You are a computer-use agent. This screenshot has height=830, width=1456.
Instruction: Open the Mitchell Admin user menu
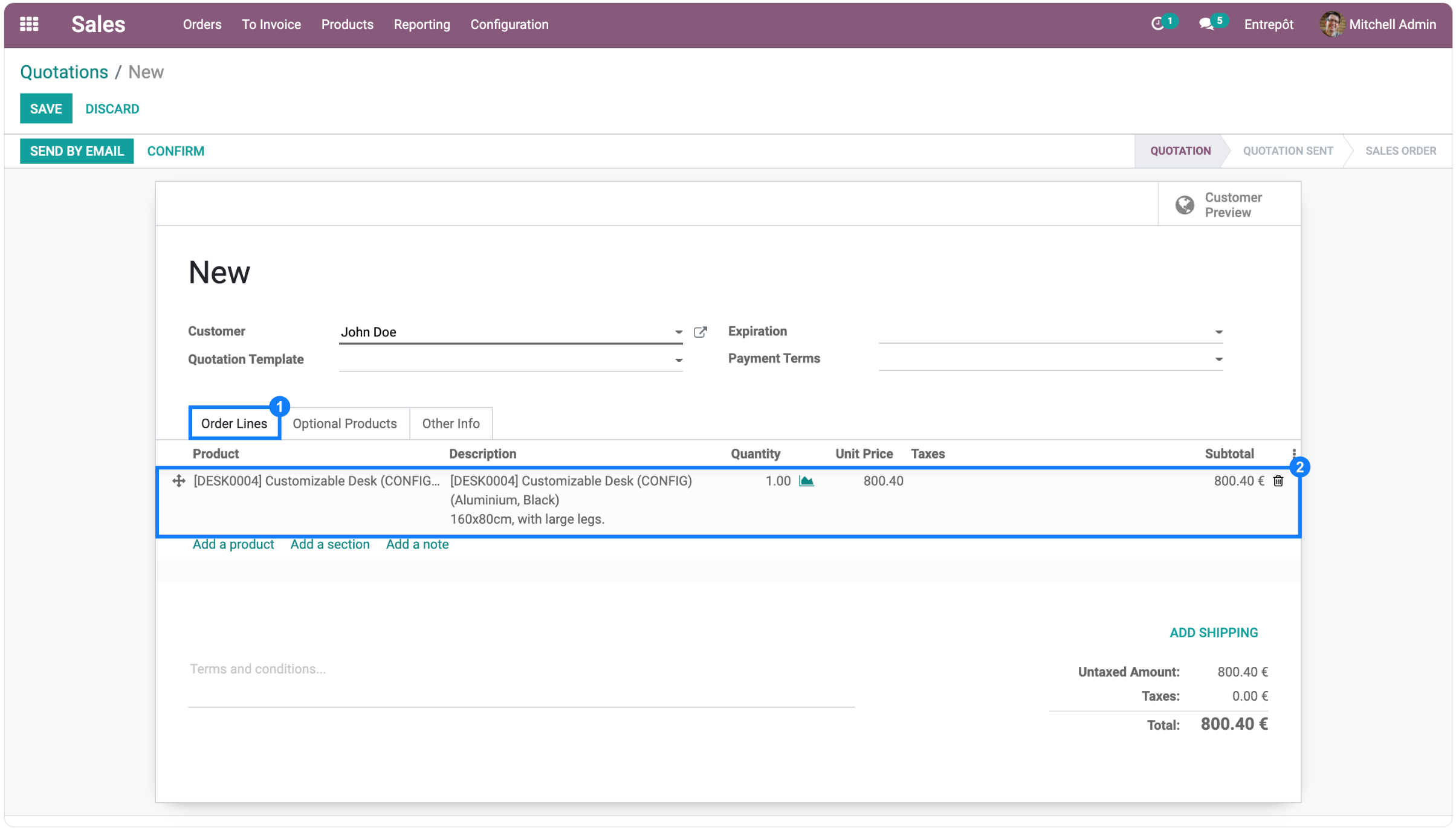point(1378,24)
